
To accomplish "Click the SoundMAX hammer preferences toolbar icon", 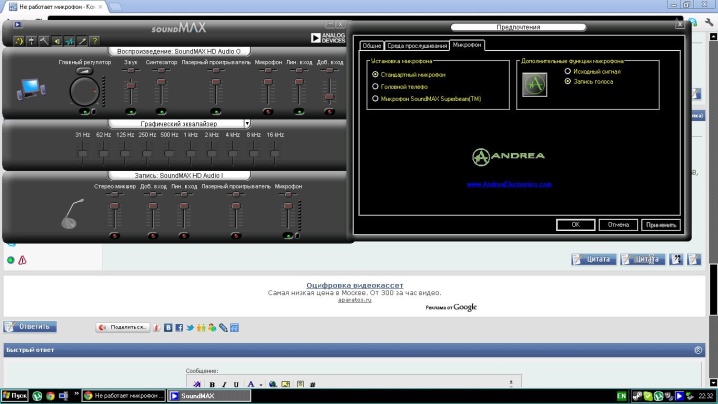I will click(x=44, y=41).
